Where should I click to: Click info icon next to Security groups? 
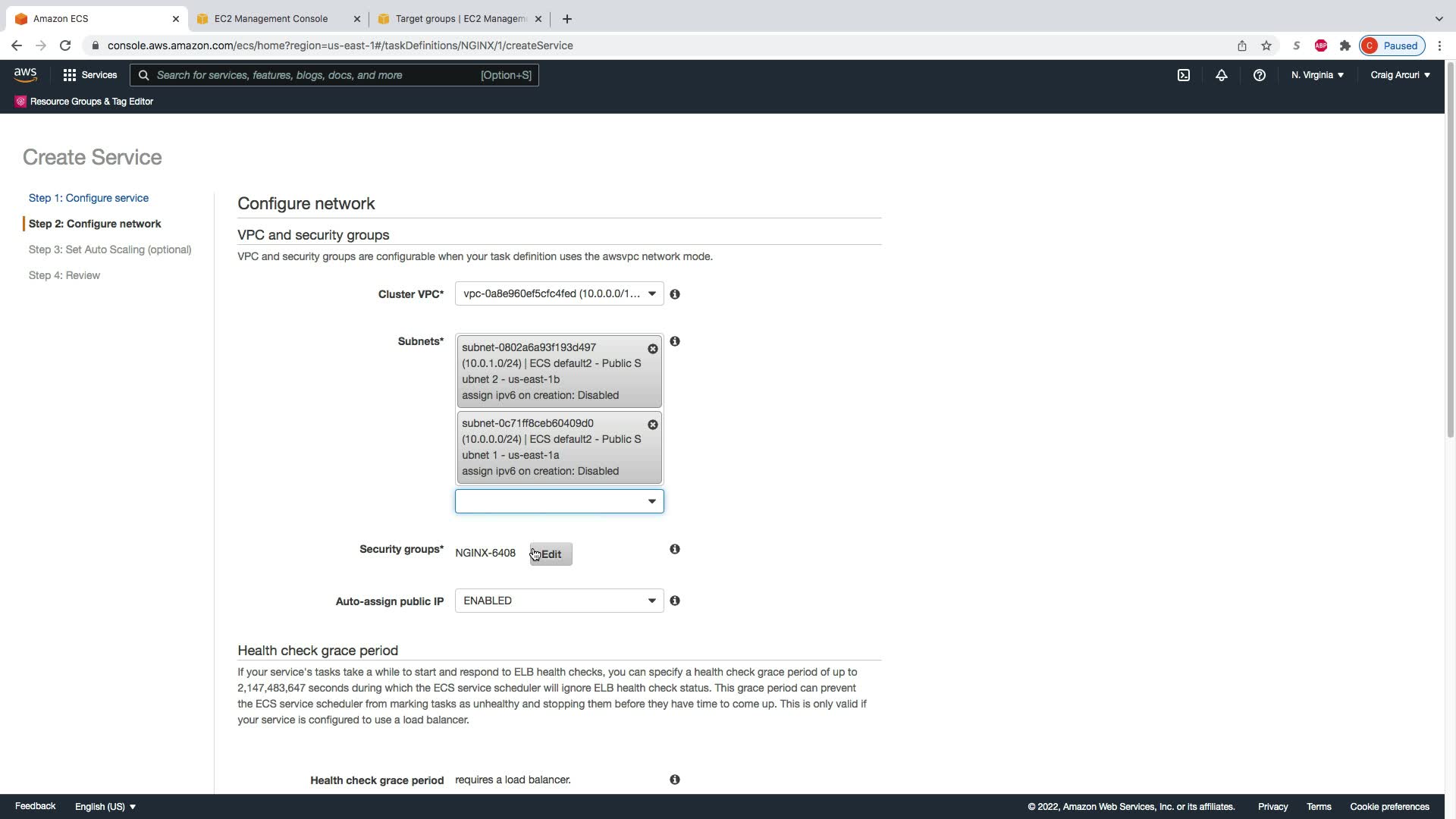[x=674, y=549]
